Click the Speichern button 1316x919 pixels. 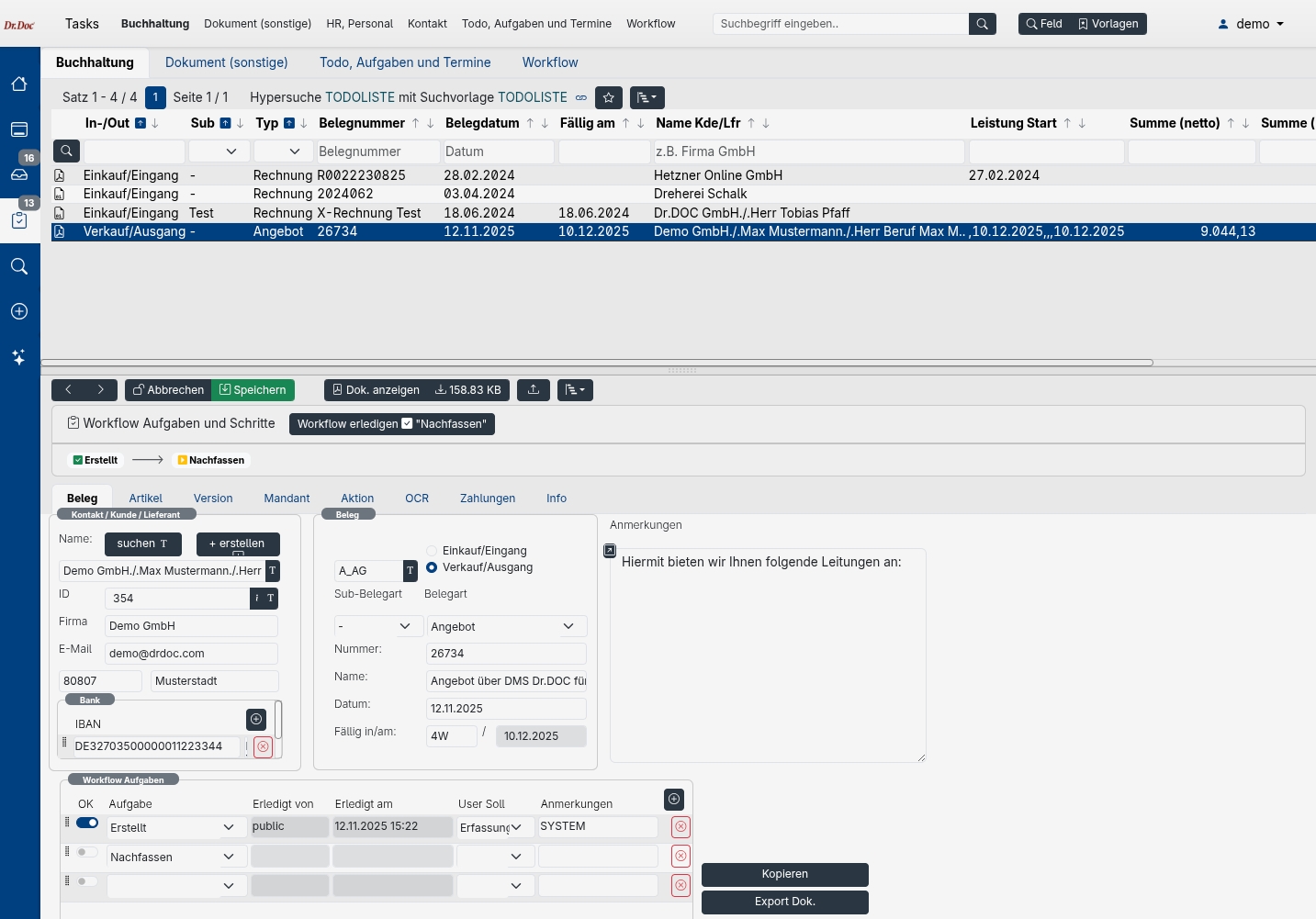tap(253, 390)
